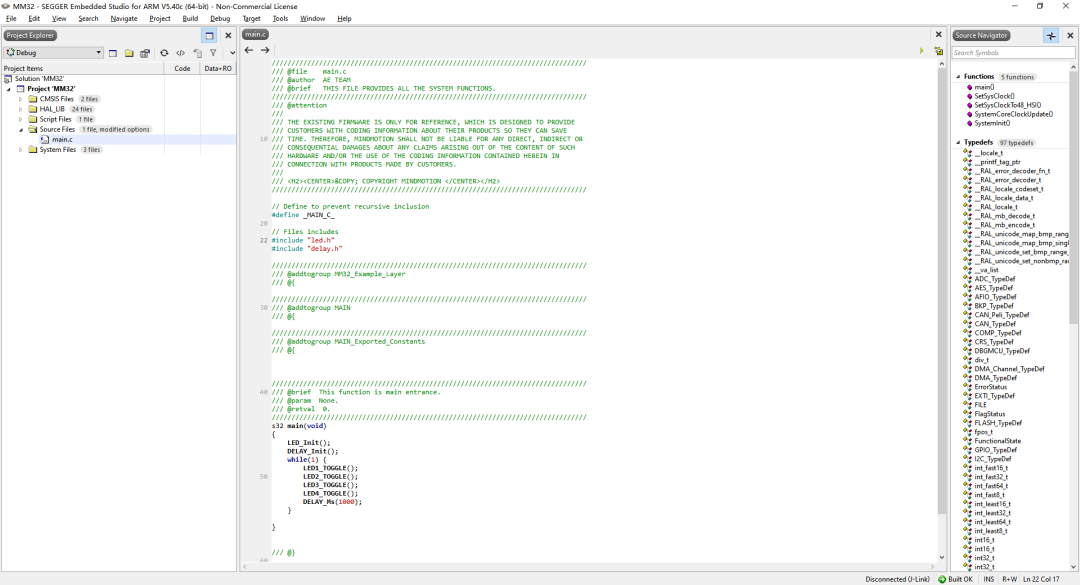This screenshot has height=585, width=1080.
Task: Click the Project Explorer toolbar icon left of the filter funnel
Action: click(198, 52)
